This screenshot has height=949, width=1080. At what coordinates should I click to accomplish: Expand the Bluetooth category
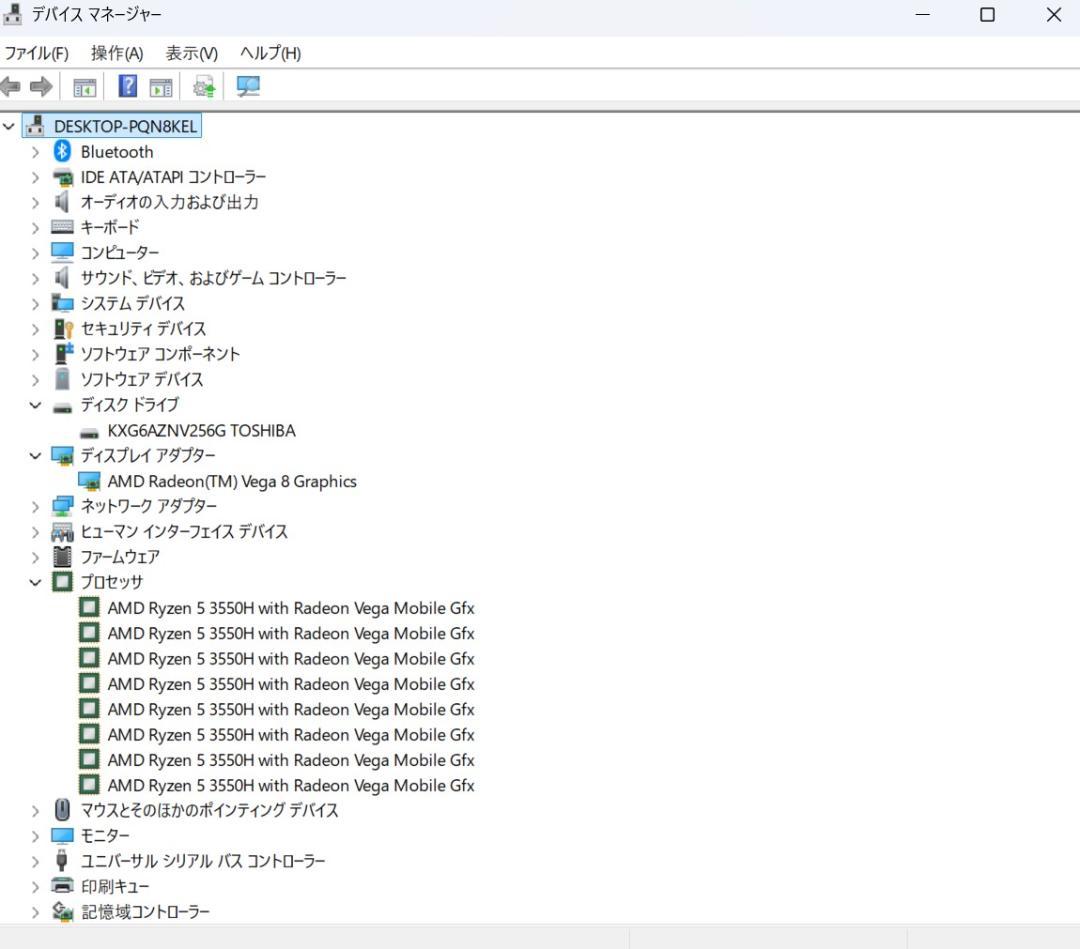click(35, 151)
